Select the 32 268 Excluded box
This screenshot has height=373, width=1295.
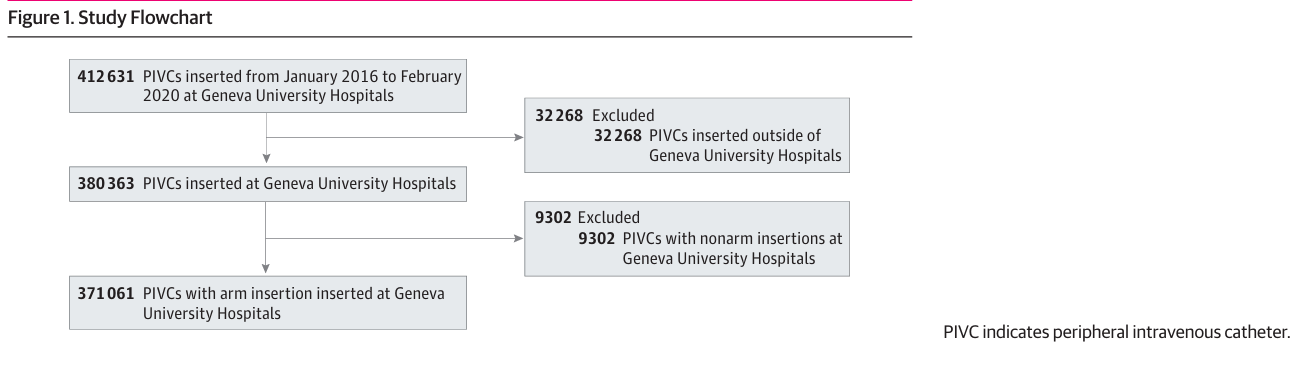pyautogui.click(x=688, y=136)
